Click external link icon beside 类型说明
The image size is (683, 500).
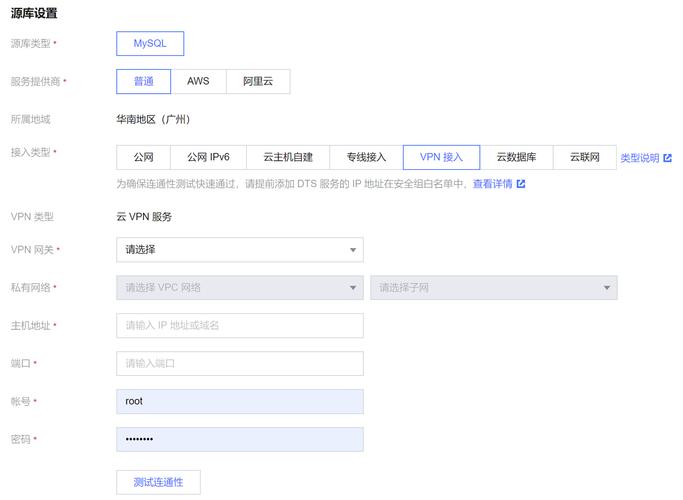(667, 158)
